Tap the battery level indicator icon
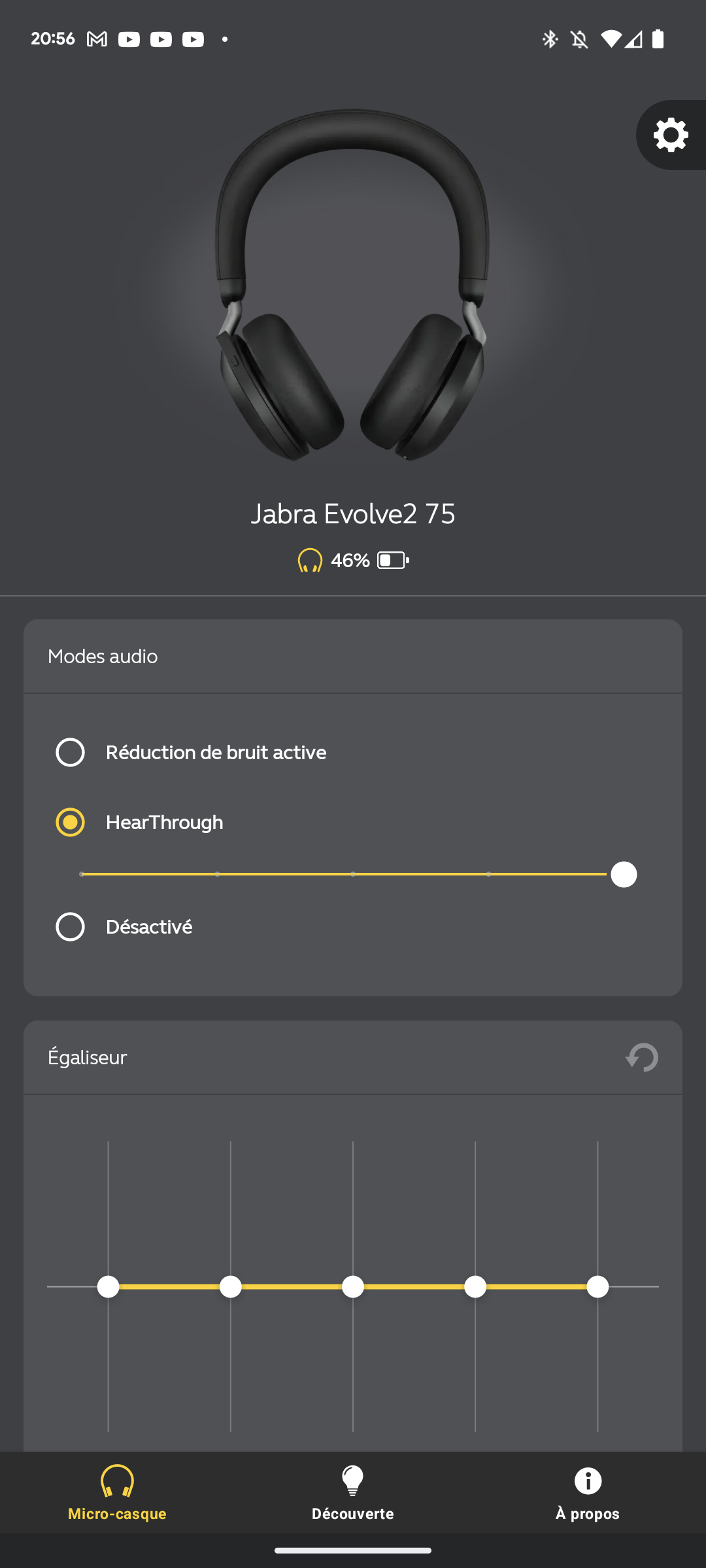706x1568 pixels. pos(393,561)
